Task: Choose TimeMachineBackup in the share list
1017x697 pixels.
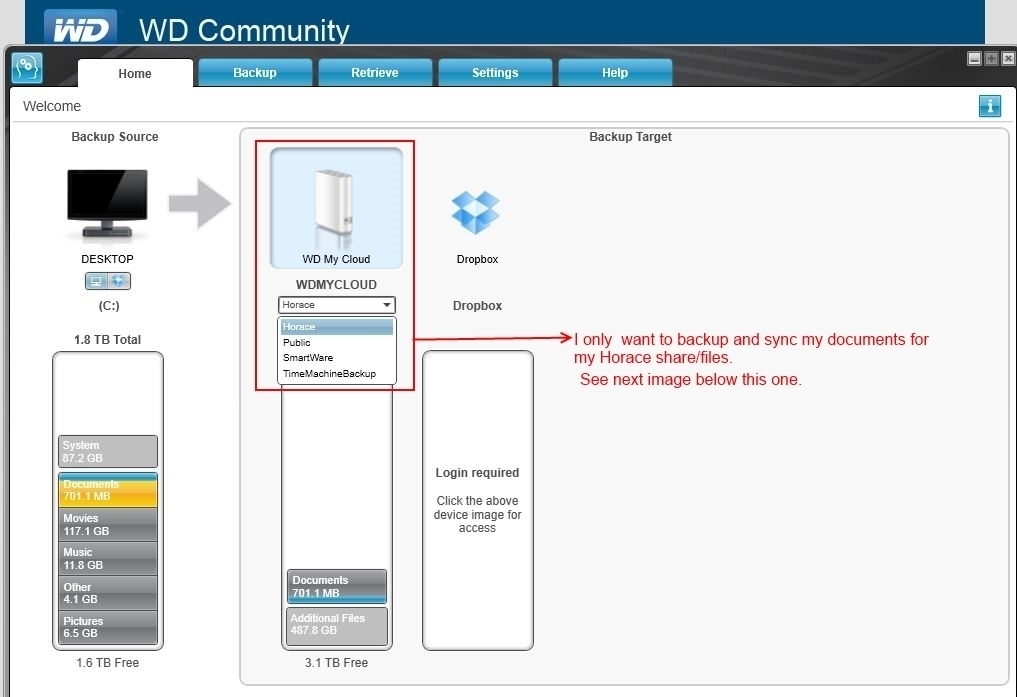Action: click(337, 373)
